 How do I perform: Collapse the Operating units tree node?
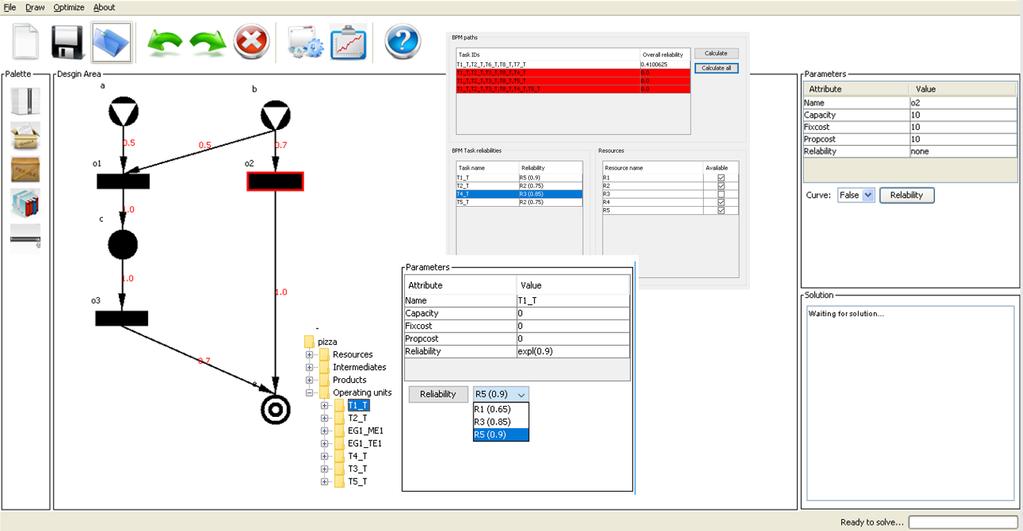[309, 393]
